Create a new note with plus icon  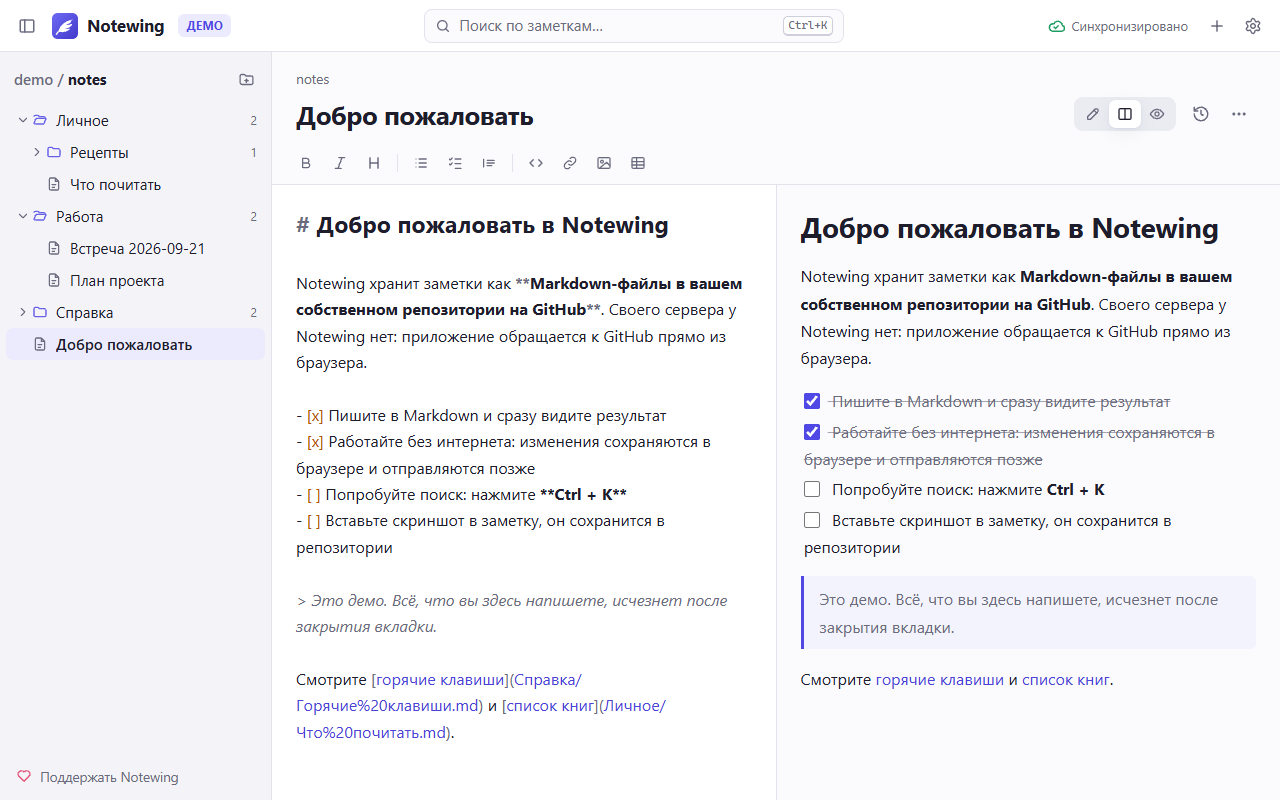1217,26
